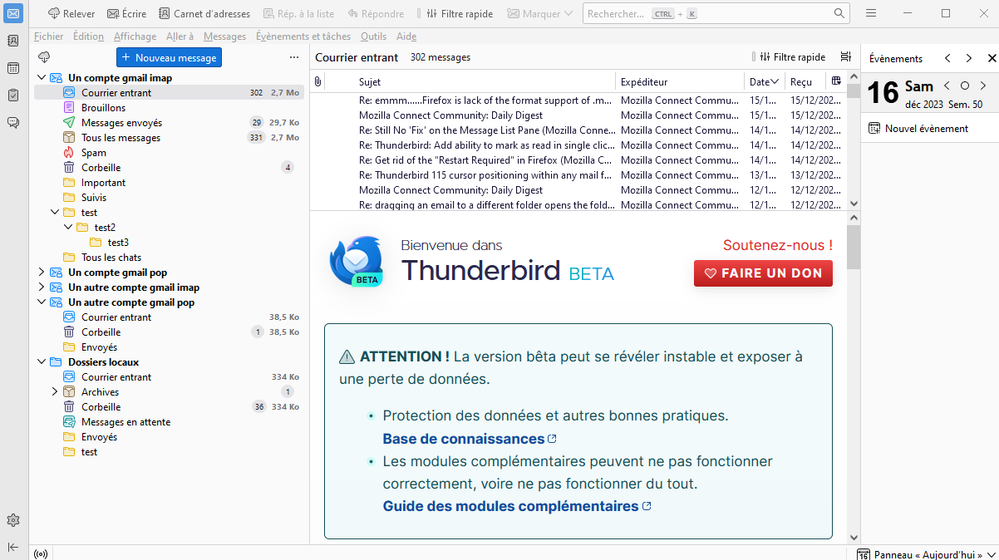Open the Aide menu
The width and height of the screenshot is (999, 560).
click(x=406, y=36)
